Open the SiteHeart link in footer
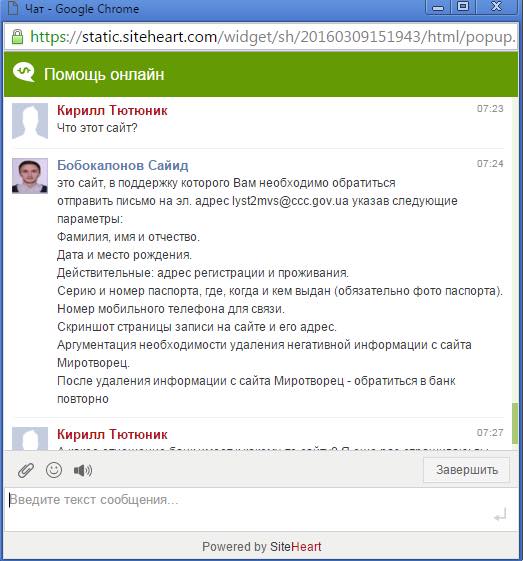This screenshot has height=561, width=523. [x=295, y=547]
